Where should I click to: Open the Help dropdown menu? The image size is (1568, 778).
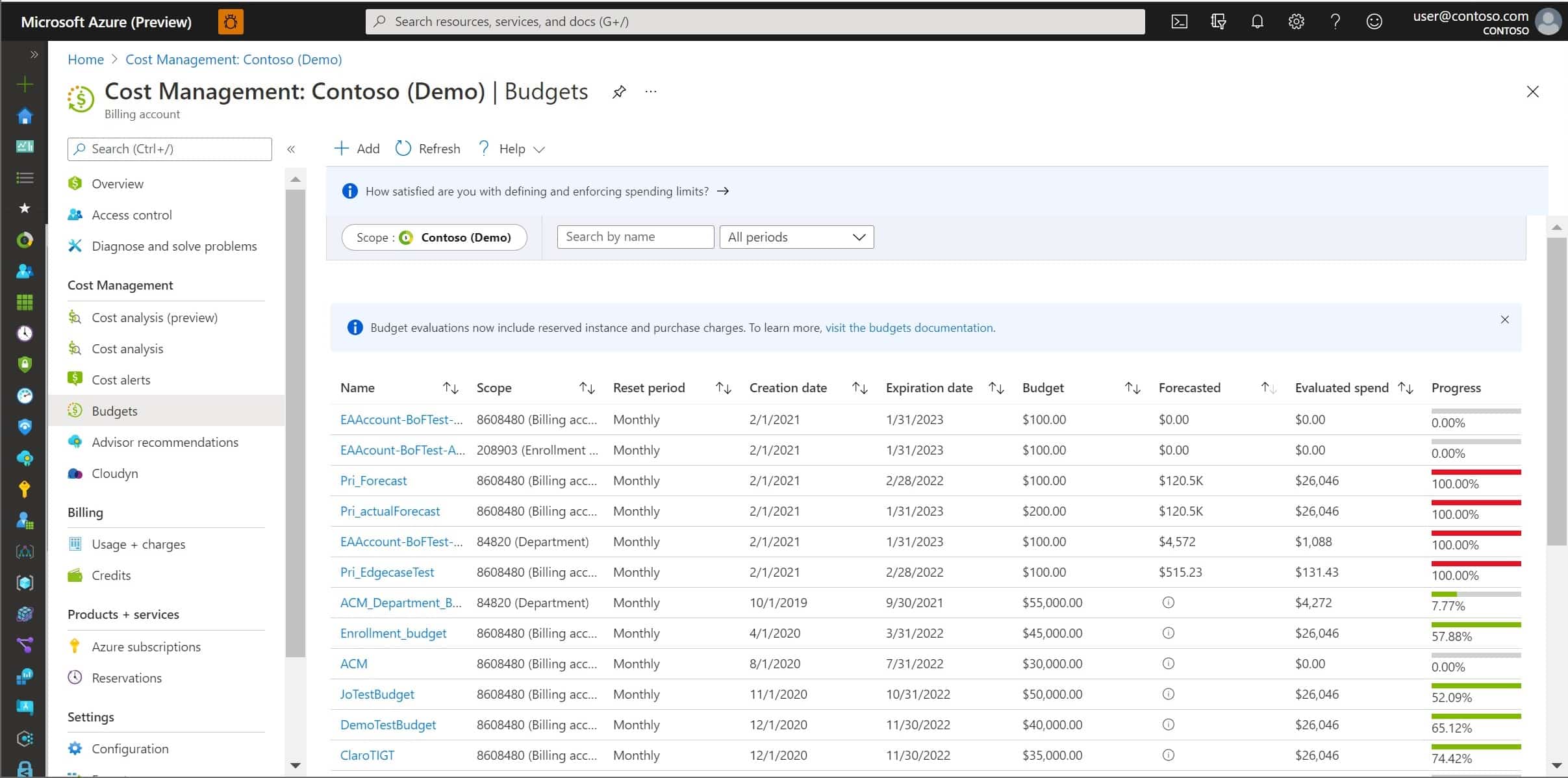click(511, 149)
